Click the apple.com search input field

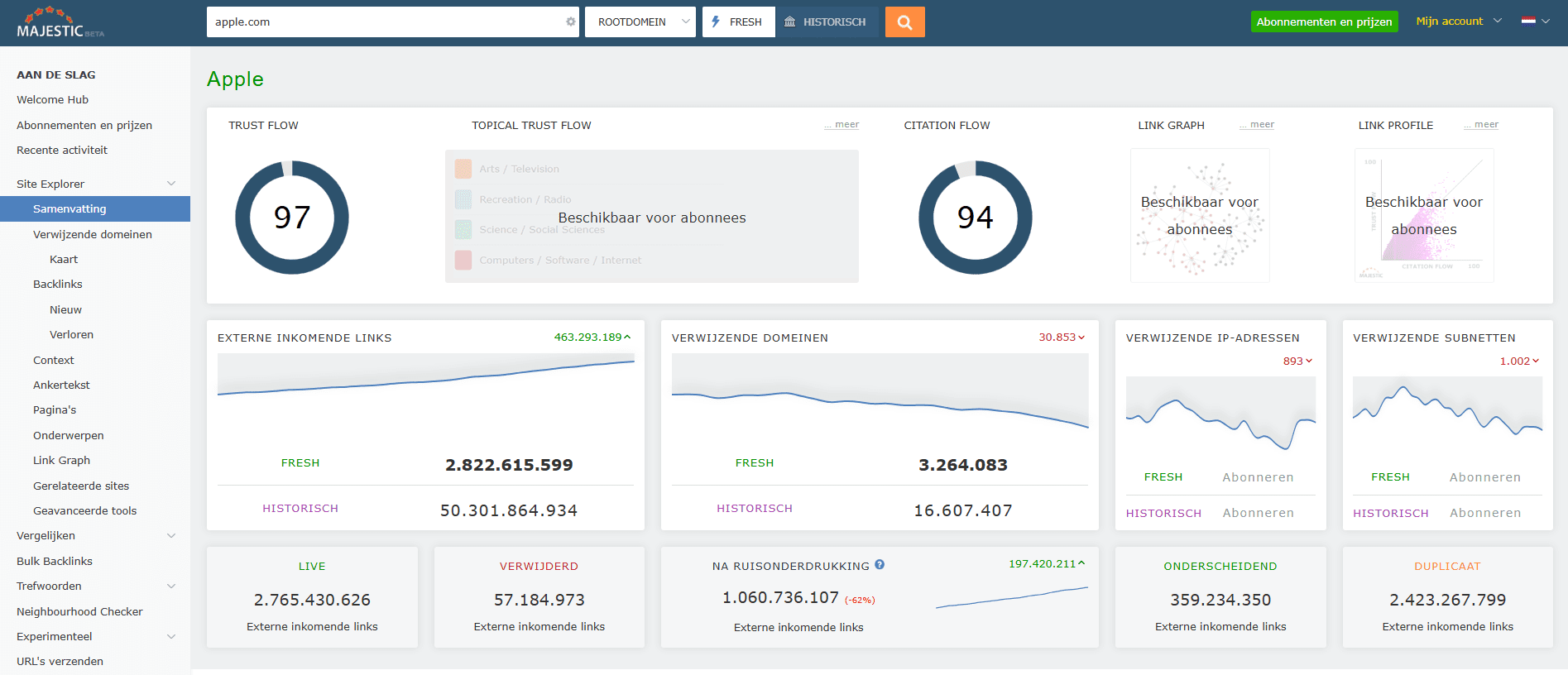[385, 22]
